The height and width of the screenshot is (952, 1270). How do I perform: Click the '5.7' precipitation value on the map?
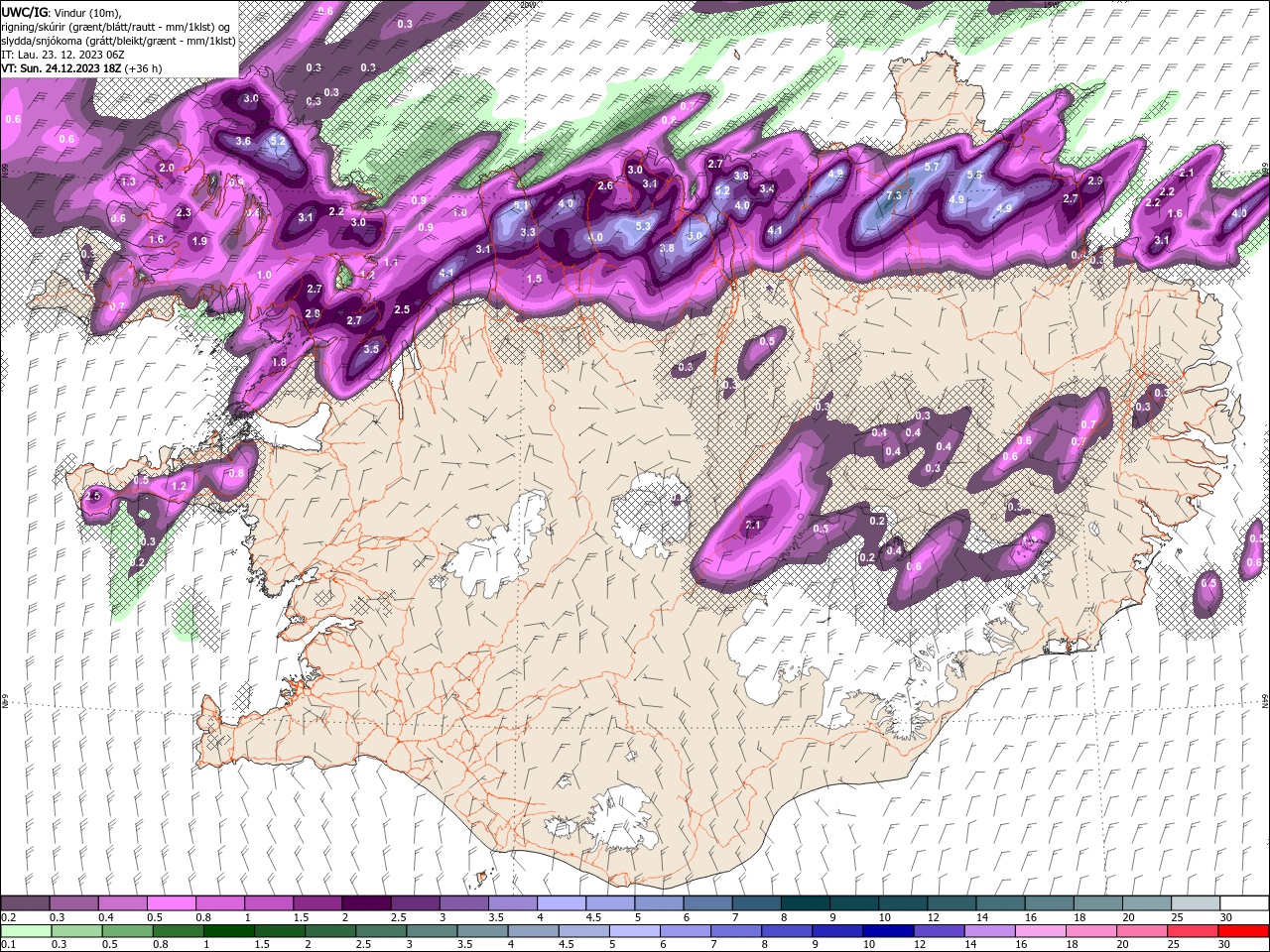tap(932, 168)
